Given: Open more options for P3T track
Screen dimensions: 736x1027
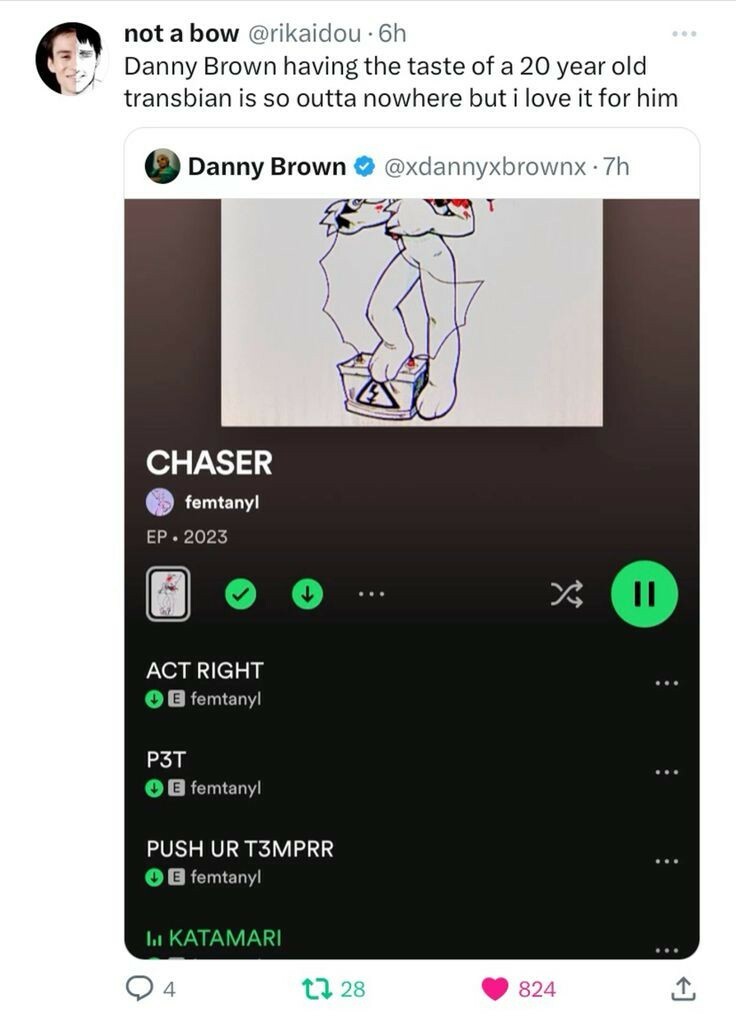Looking at the screenshot, I should [x=667, y=772].
